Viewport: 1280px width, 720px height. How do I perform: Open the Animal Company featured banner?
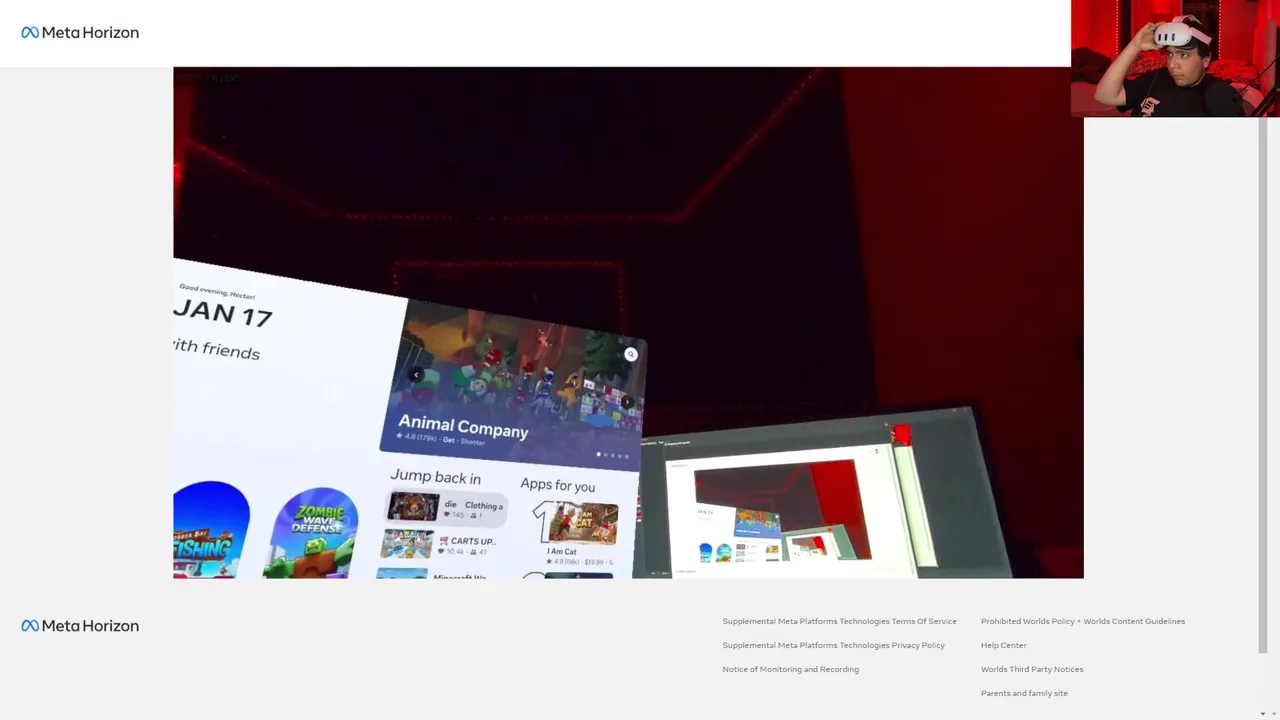513,383
